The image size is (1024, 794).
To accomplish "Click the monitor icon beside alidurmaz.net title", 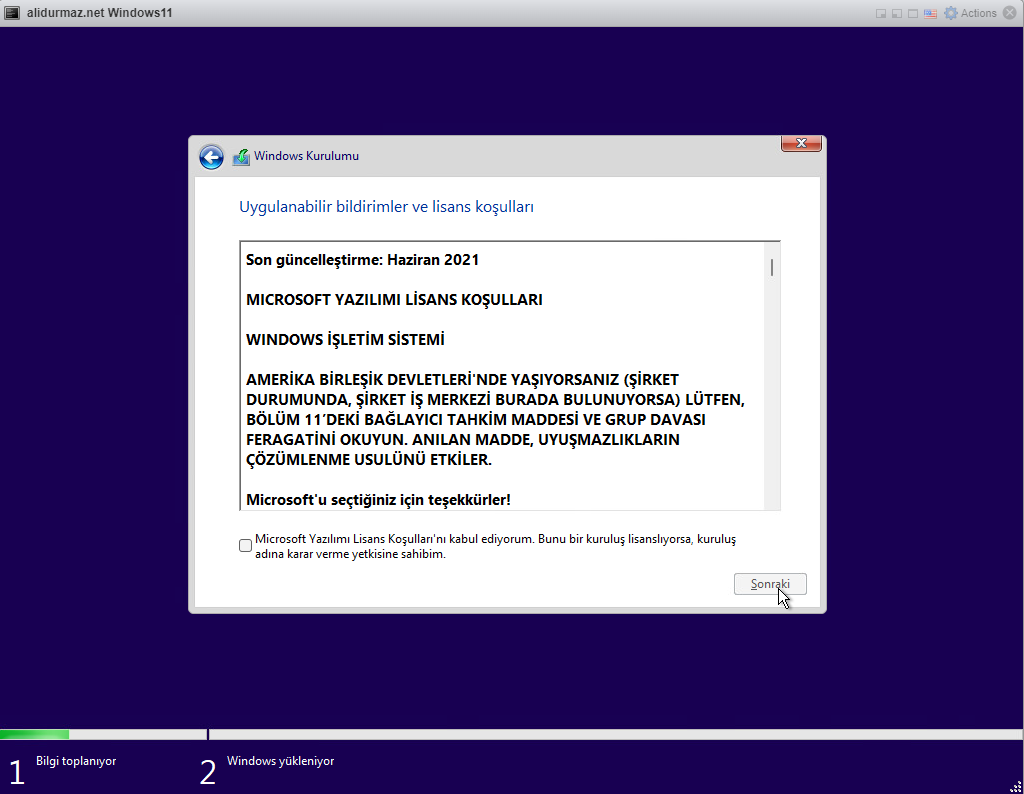I will [12, 12].
